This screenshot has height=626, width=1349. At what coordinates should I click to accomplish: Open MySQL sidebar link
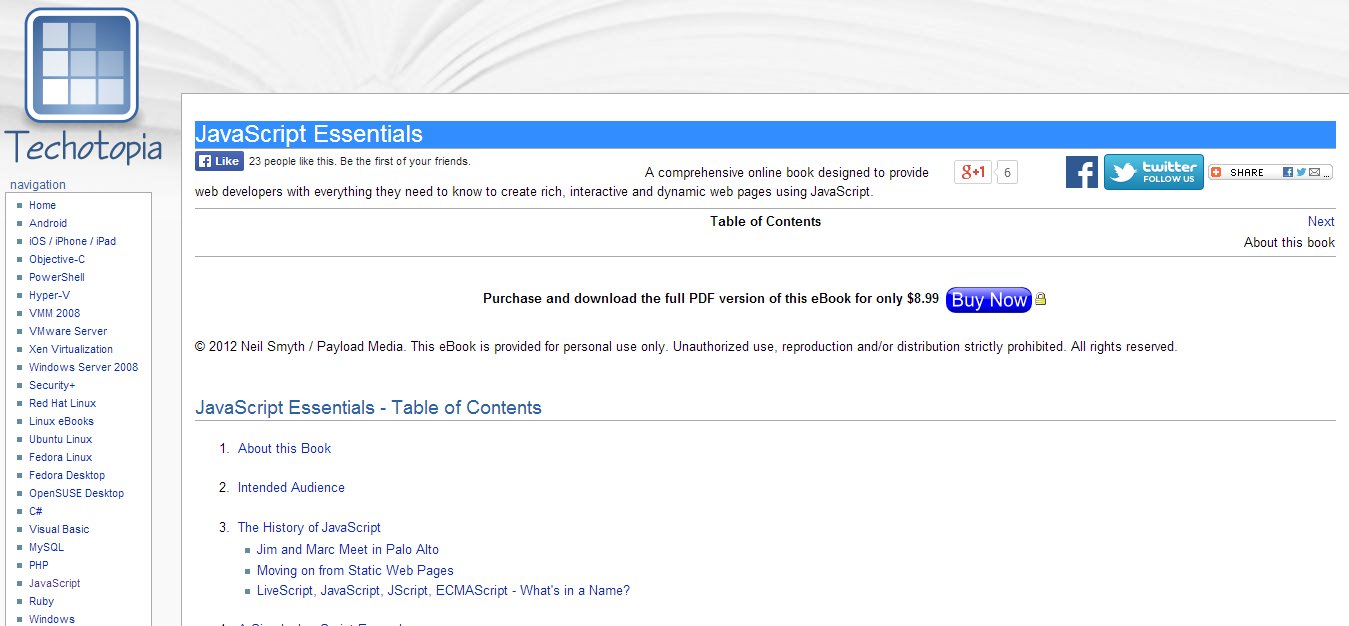point(46,548)
